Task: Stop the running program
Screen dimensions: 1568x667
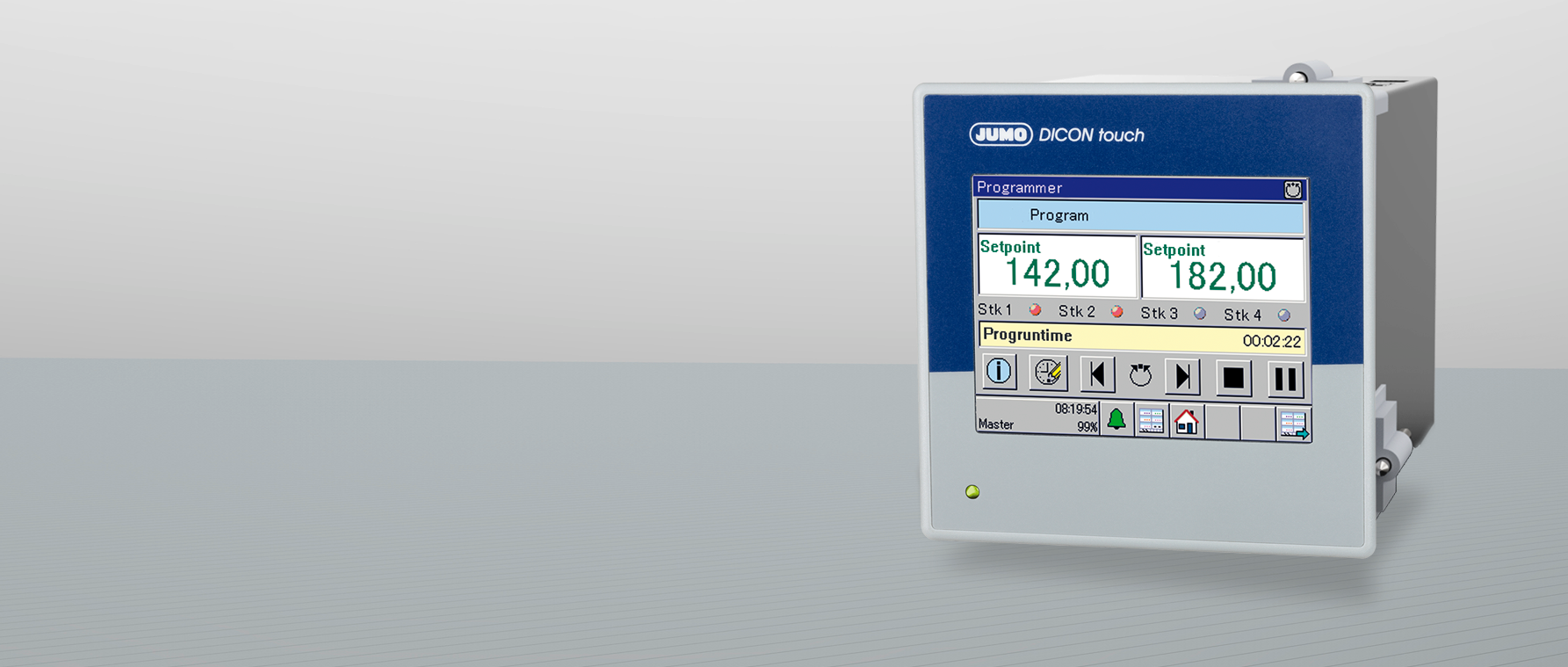Action: click(1232, 378)
